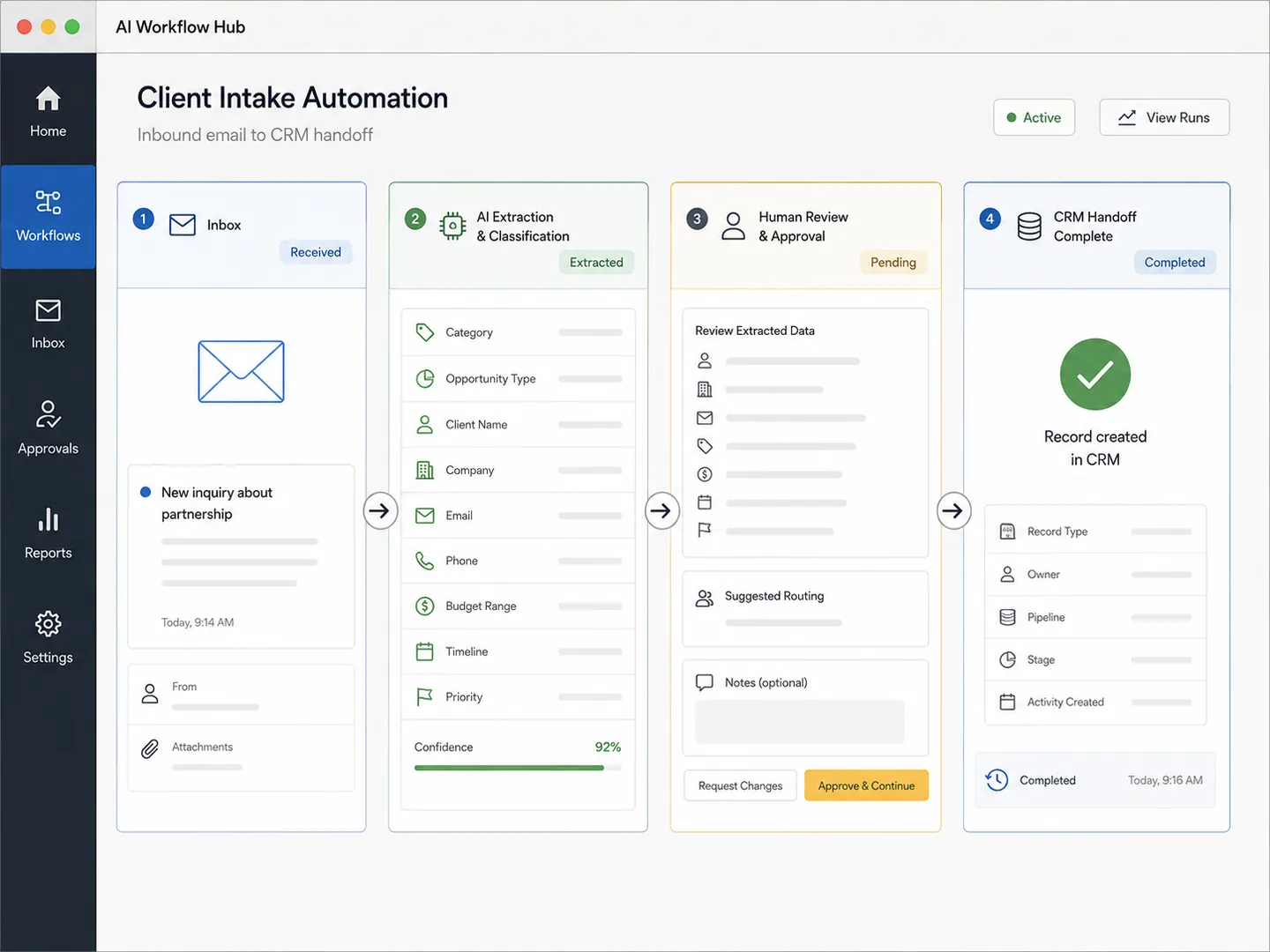
Task: Click the Completed clock history icon
Action: pos(997,780)
